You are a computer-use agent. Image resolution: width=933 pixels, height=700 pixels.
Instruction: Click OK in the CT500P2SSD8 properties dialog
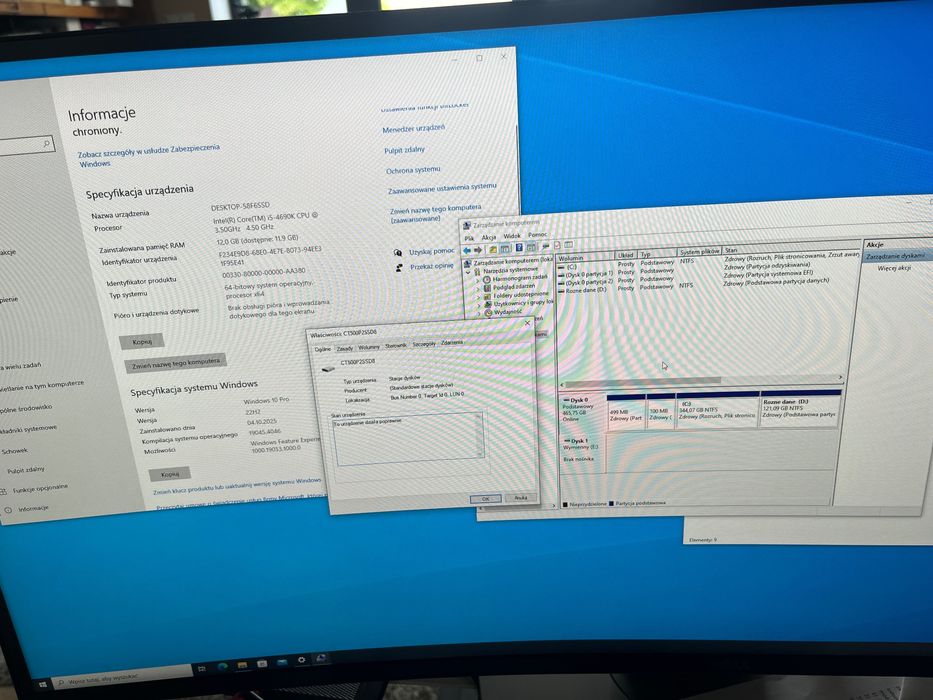(x=486, y=499)
